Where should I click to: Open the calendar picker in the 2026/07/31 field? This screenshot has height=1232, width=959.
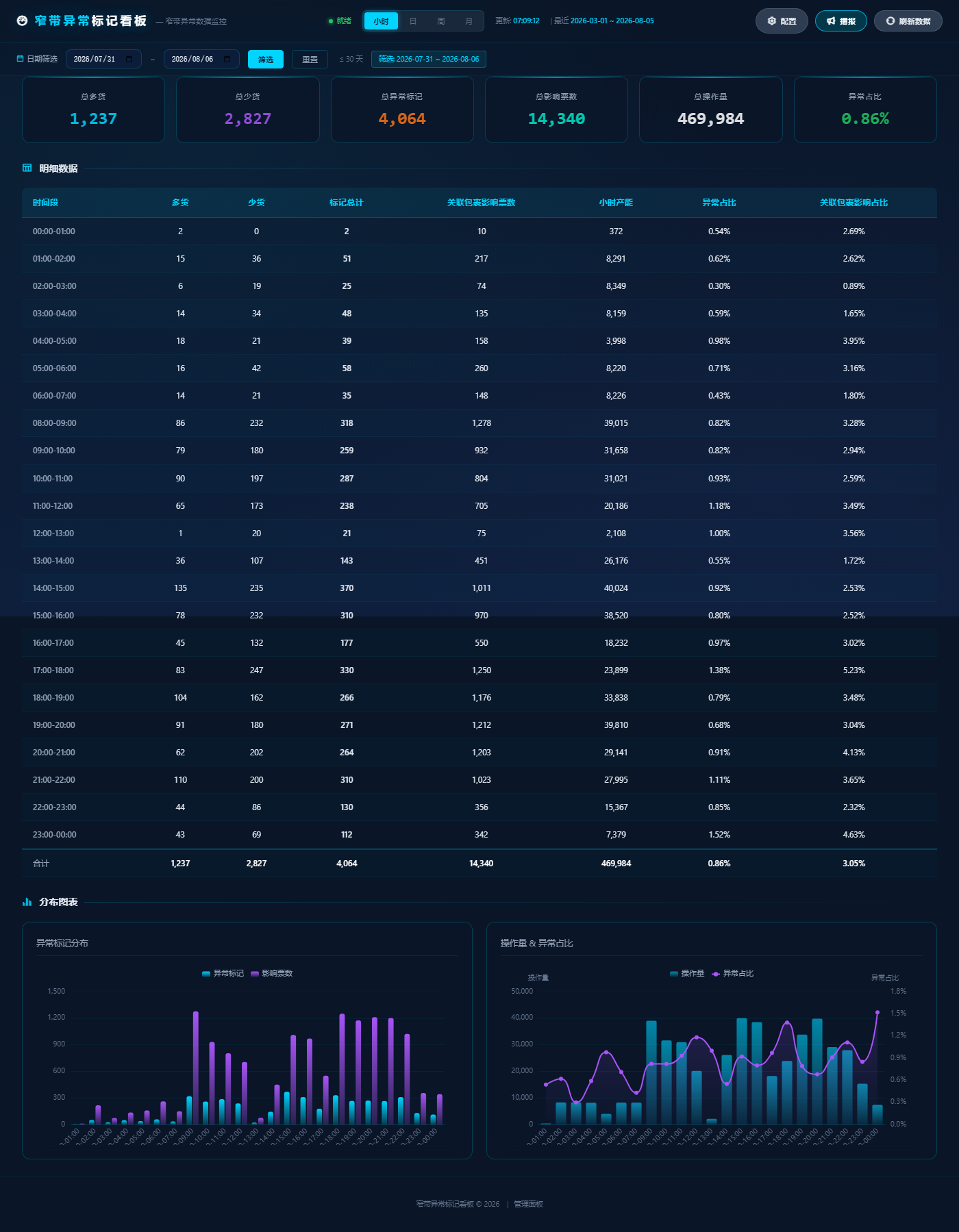(x=129, y=59)
